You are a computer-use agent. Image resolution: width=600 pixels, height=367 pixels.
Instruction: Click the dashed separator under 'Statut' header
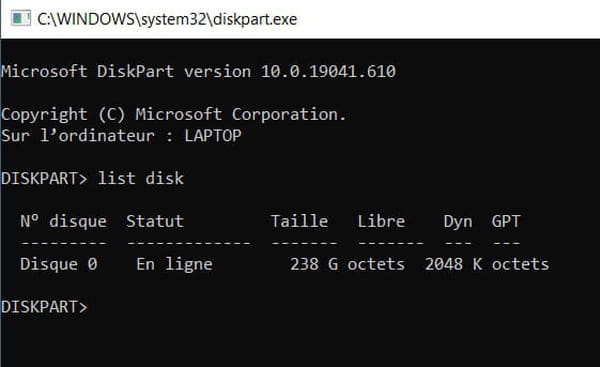click(189, 243)
